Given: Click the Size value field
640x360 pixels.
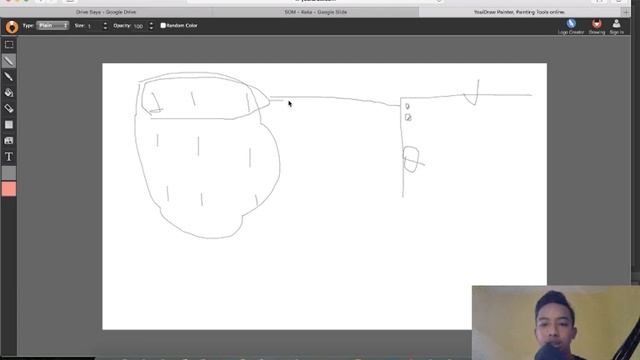Looking at the screenshot, I should pos(94,26).
